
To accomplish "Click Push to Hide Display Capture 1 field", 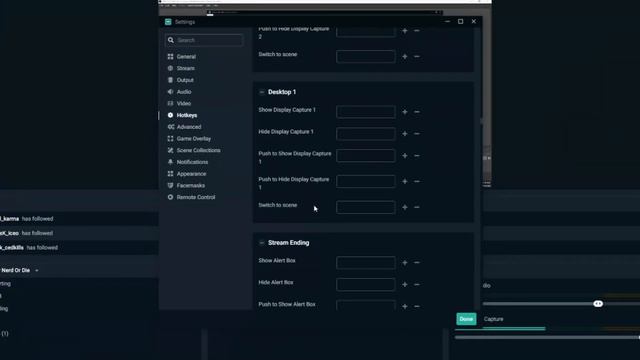I will (x=366, y=181).
